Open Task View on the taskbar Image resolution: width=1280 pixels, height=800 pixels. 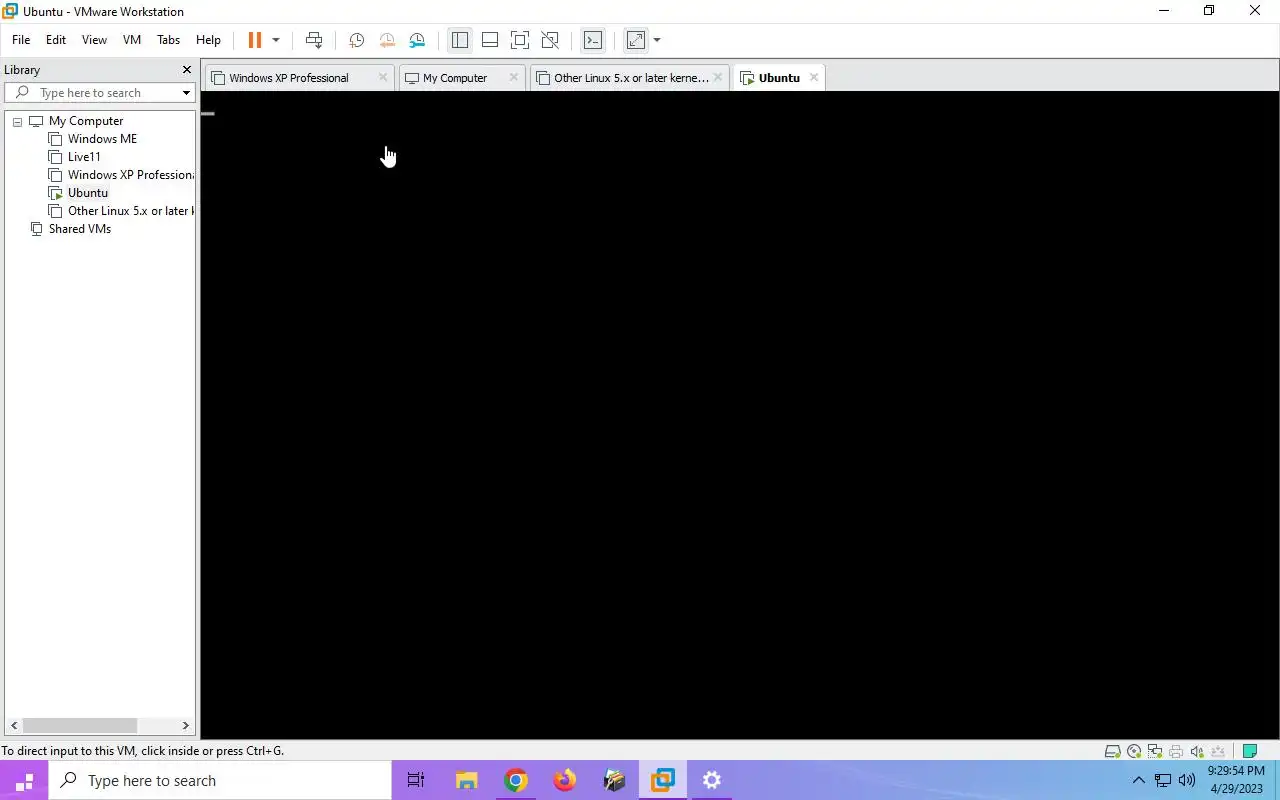(416, 781)
